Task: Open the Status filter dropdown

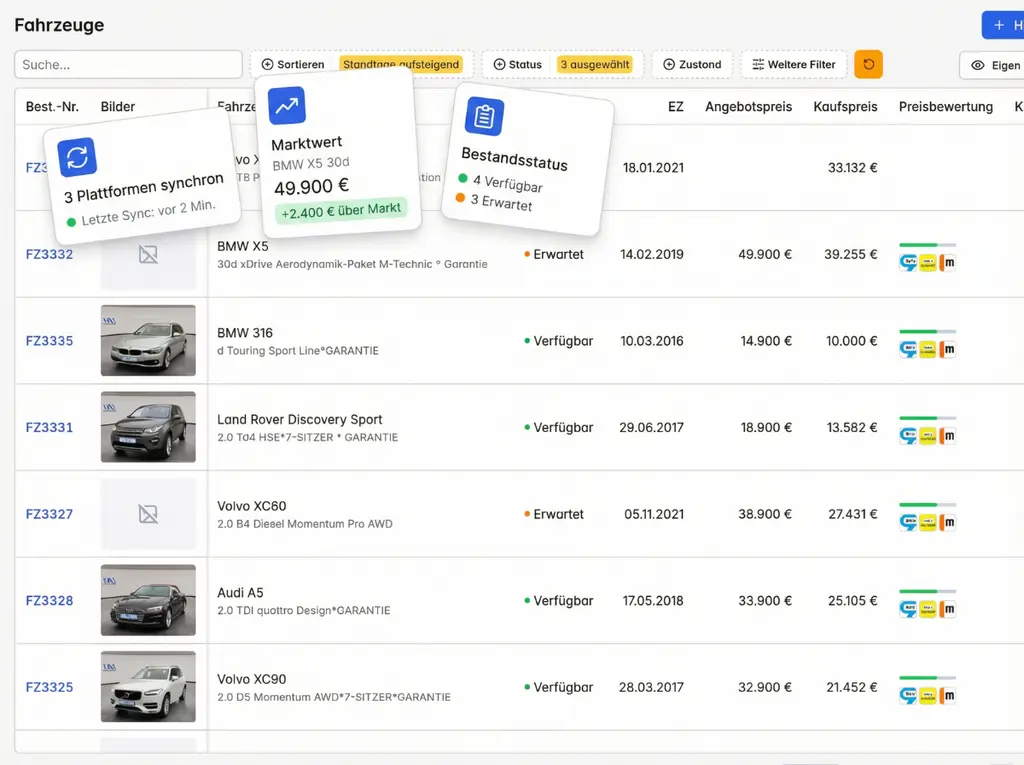Action: pos(517,65)
